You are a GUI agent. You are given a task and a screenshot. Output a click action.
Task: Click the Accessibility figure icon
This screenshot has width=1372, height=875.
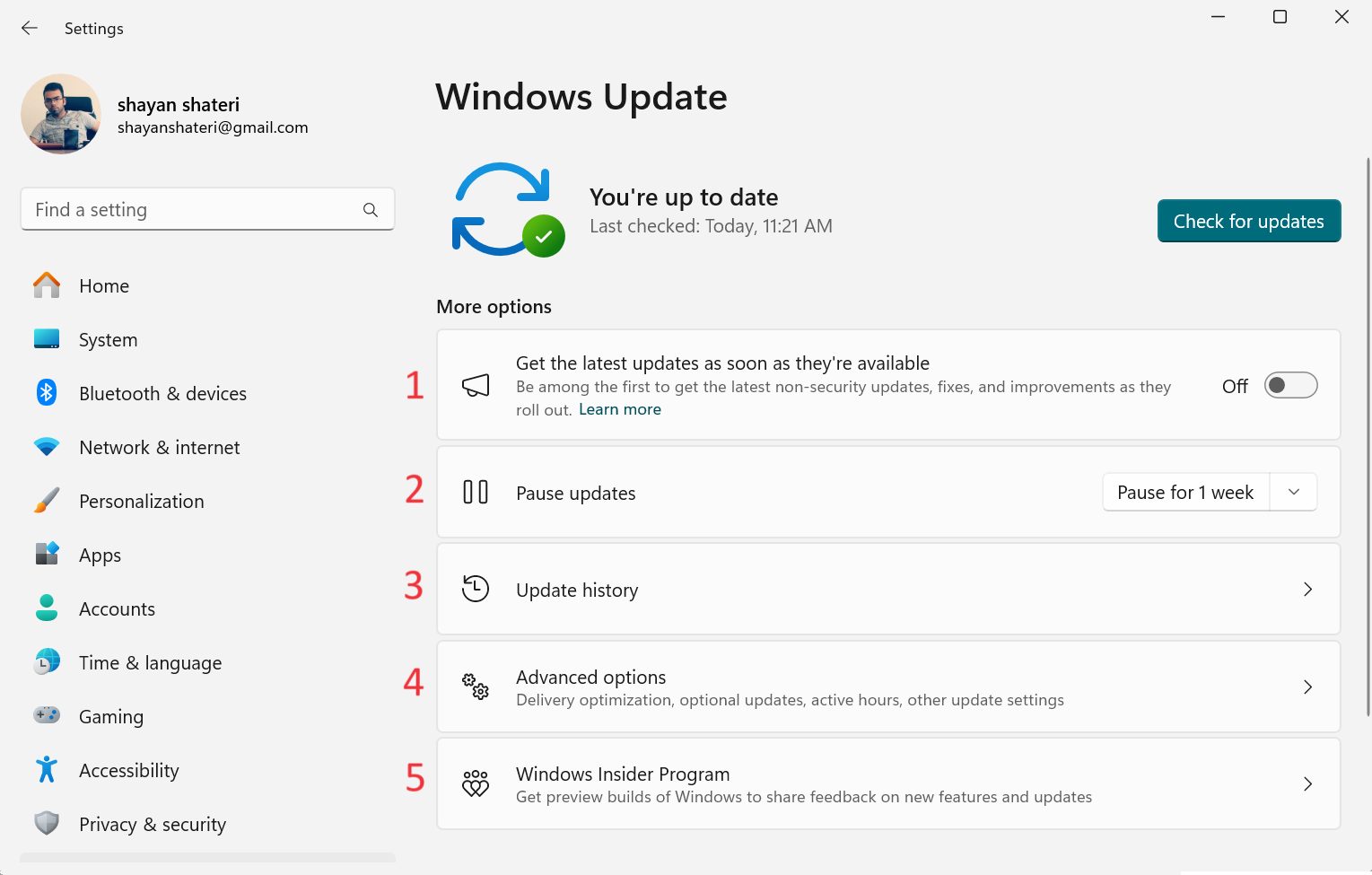tap(47, 769)
